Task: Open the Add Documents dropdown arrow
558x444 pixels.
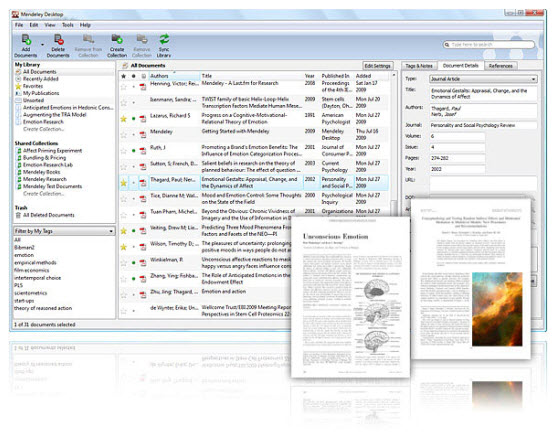Action: click(x=42, y=45)
